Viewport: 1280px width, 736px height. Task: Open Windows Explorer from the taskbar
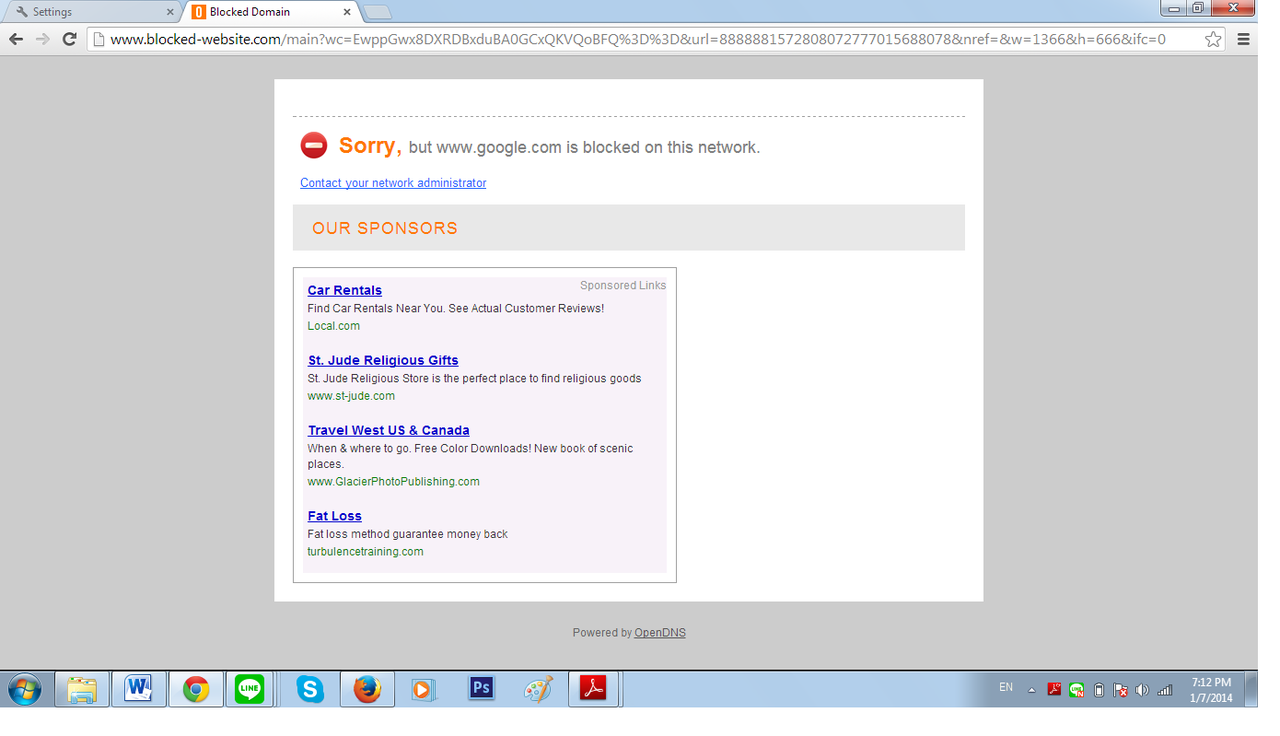click(82, 689)
